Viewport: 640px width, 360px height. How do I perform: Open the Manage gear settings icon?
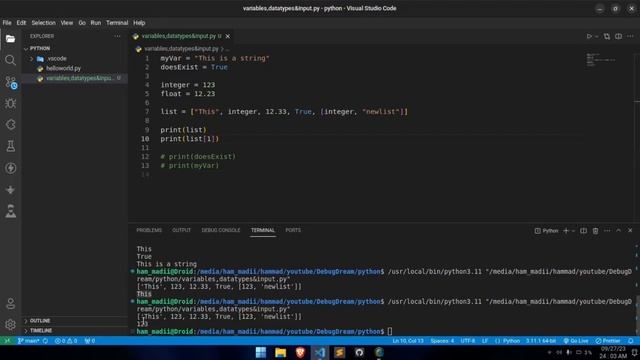click(x=11, y=324)
